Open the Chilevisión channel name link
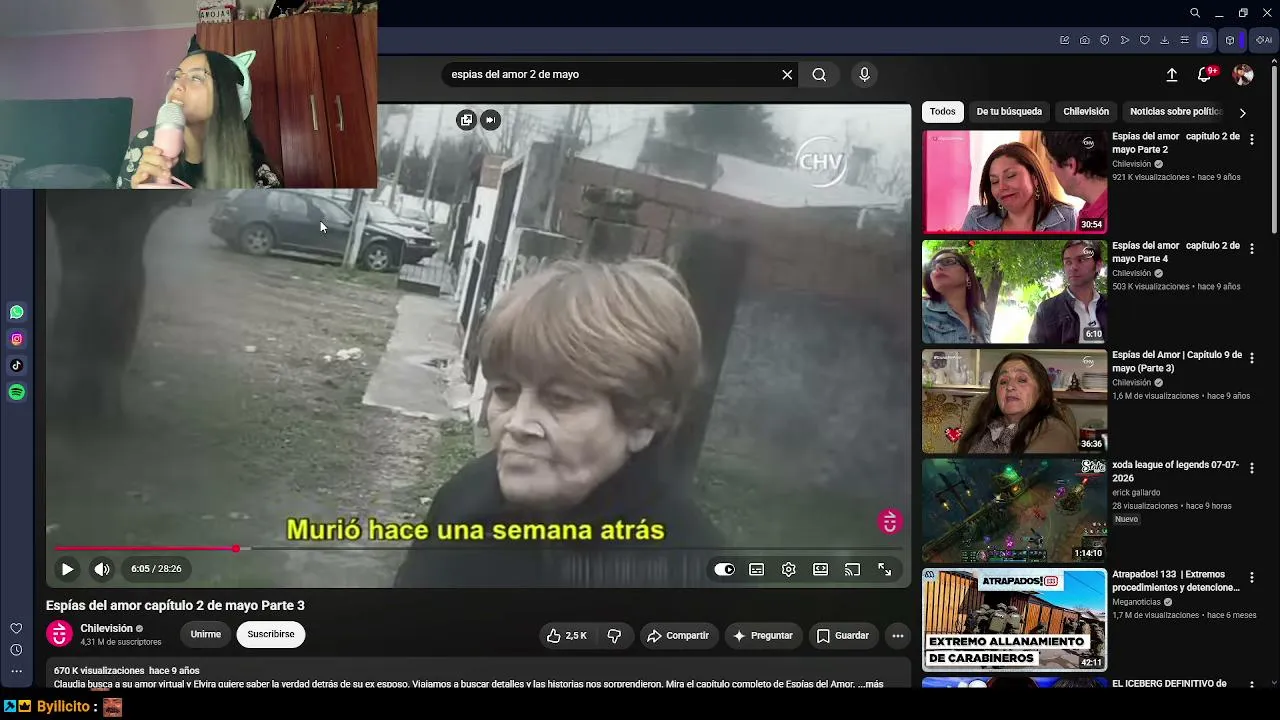Screen dimensions: 1280x720 pos(107,628)
